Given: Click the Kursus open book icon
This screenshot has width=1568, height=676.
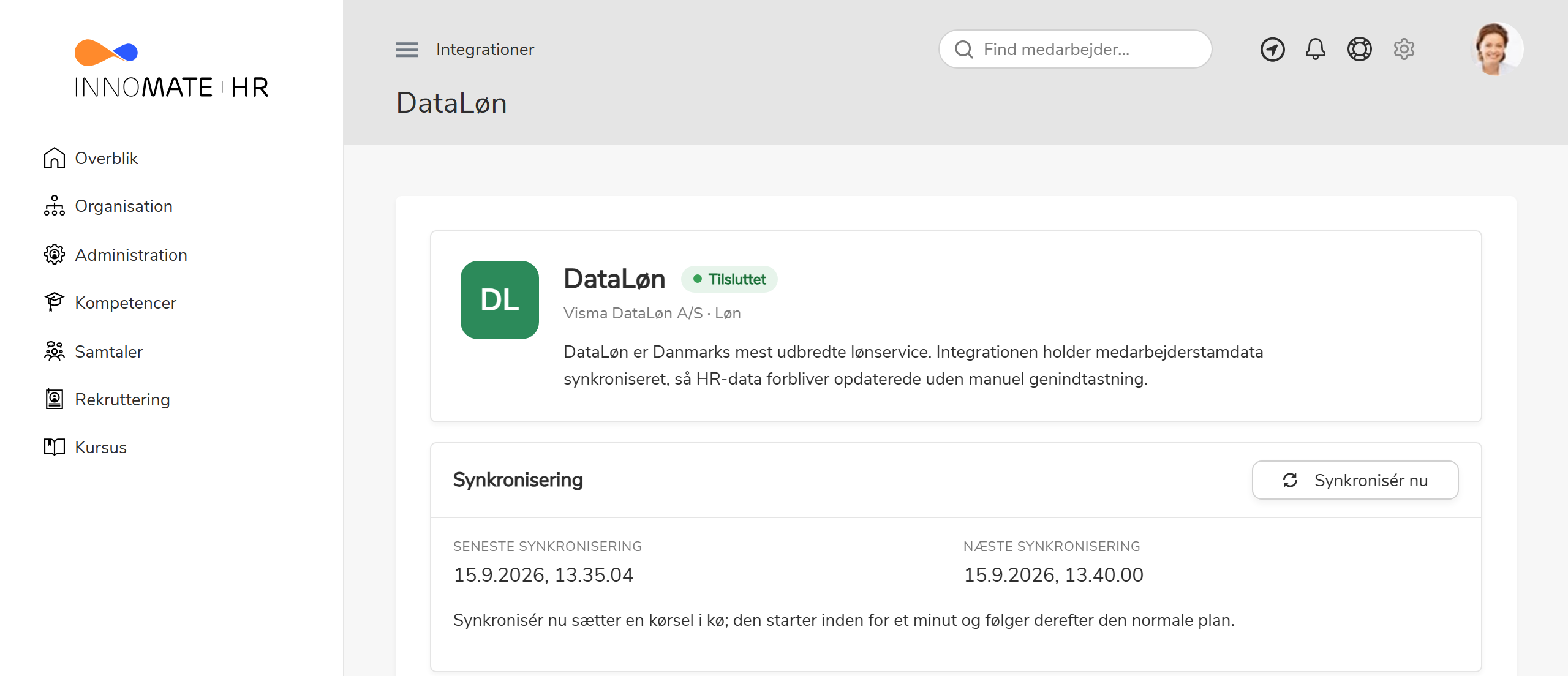Looking at the screenshot, I should [x=55, y=447].
